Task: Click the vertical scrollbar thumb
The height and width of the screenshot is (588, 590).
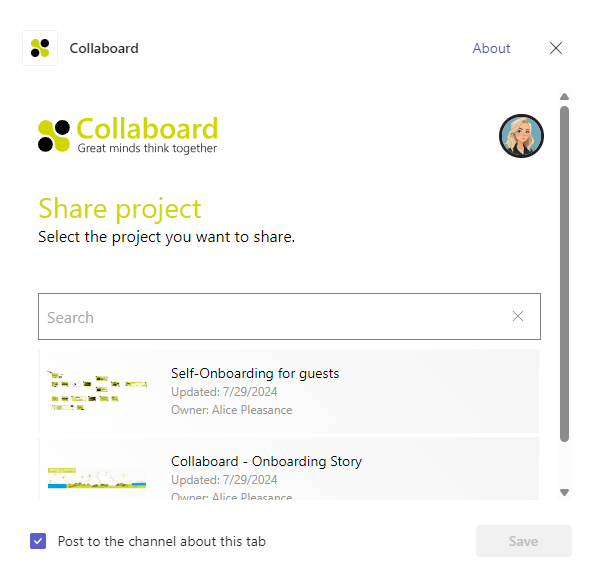Action: (x=564, y=274)
